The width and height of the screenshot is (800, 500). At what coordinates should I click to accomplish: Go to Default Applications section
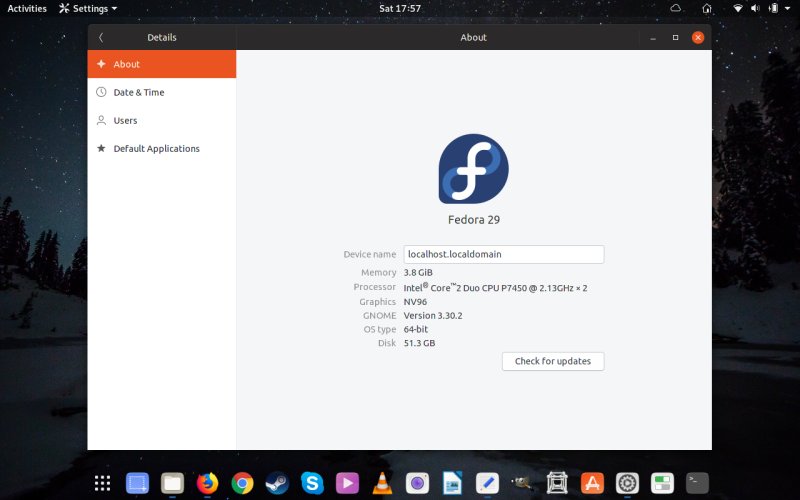[x=156, y=148]
